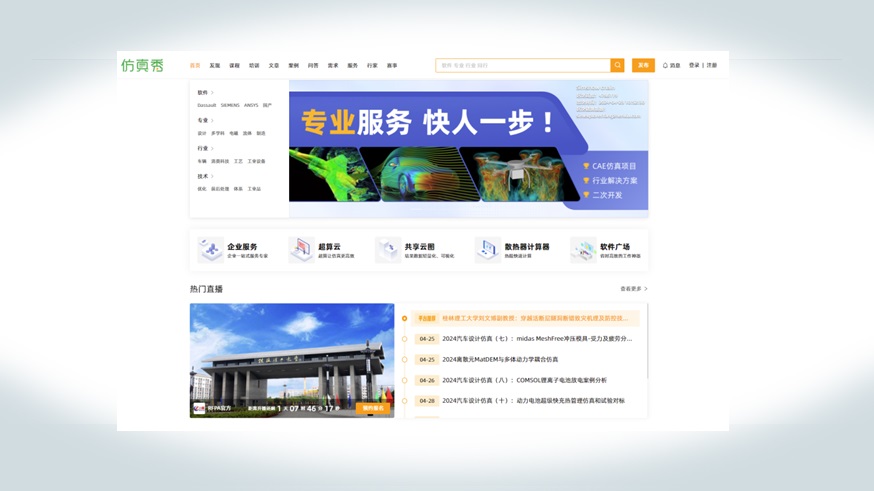Select the 04-26 COMSOL livestream timeline dot

click(x=405, y=380)
